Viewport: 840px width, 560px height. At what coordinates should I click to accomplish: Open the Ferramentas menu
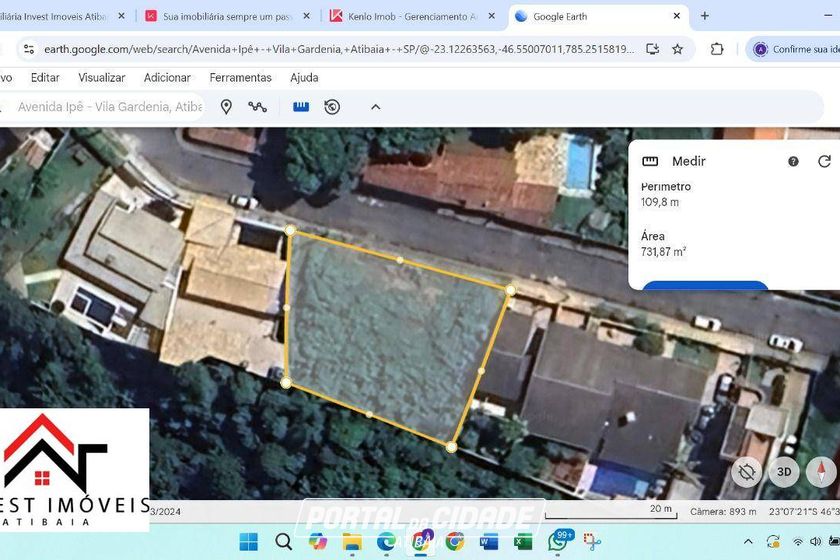[241, 78]
